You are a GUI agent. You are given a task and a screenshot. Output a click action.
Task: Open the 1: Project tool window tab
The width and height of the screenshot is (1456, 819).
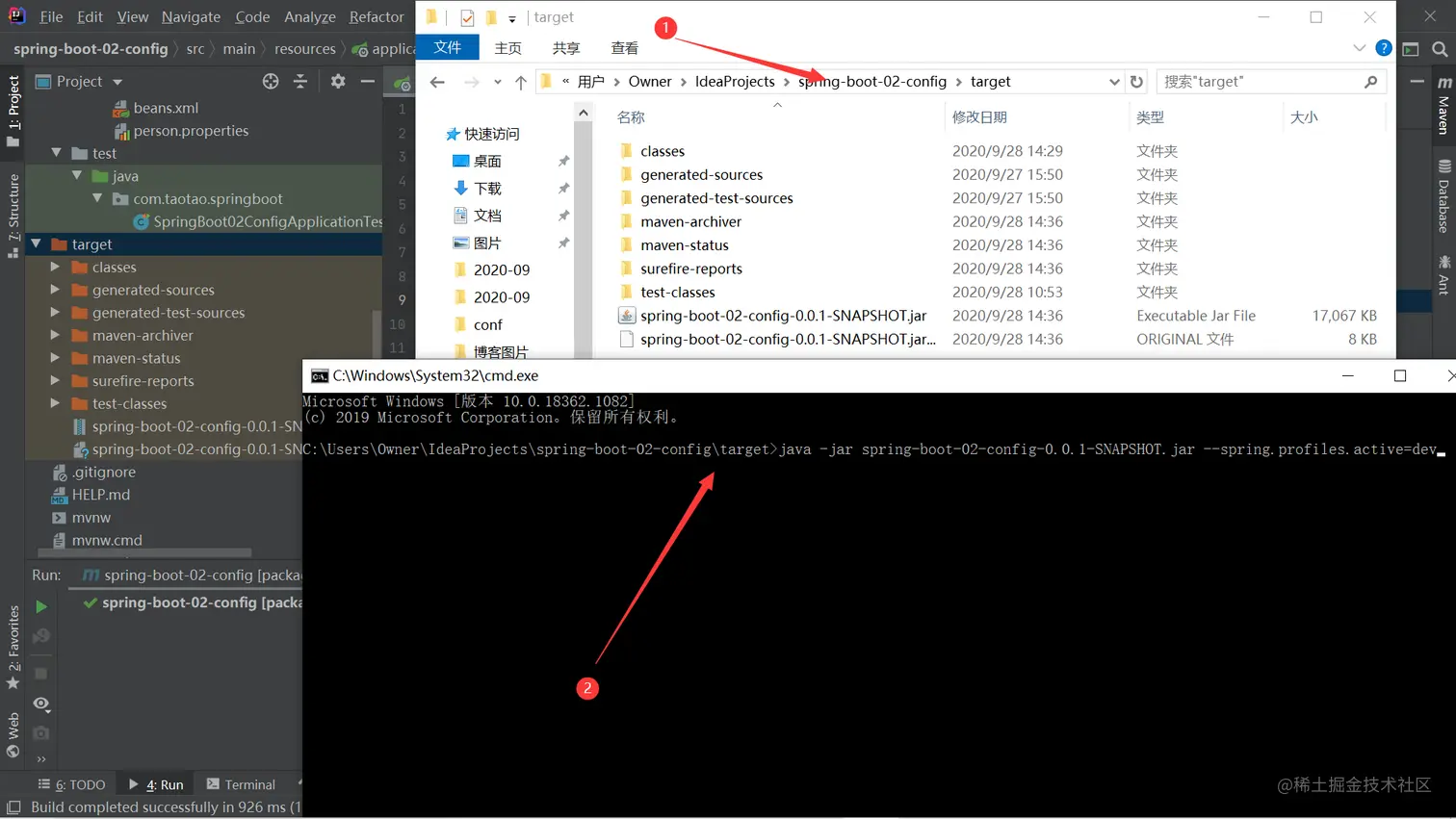pyautogui.click(x=13, y=111)
